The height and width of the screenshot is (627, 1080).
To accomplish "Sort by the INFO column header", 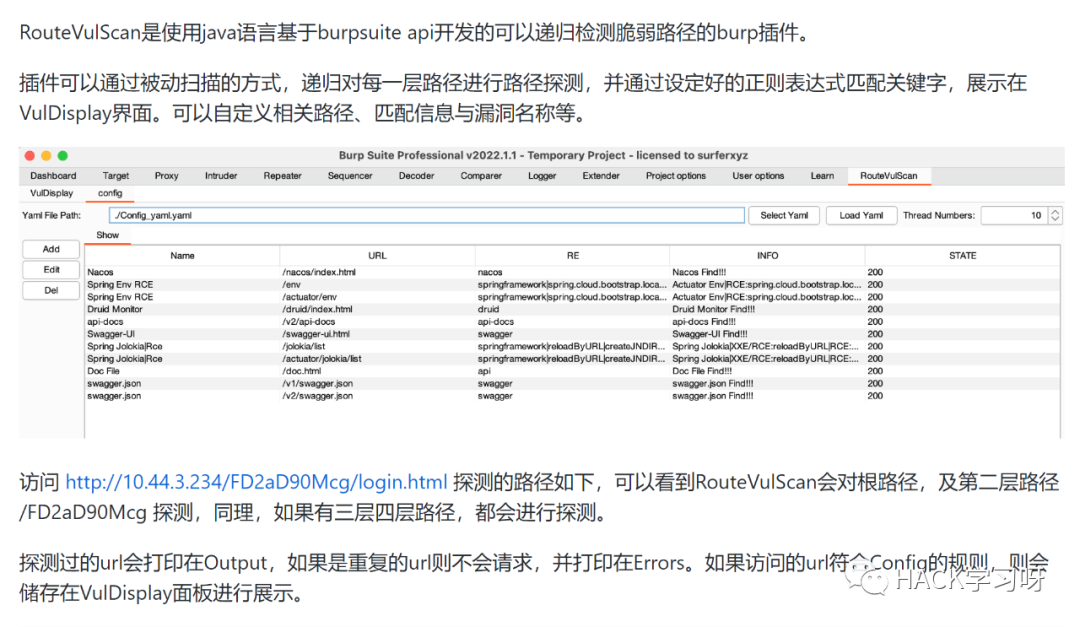I will coord(767,256).
